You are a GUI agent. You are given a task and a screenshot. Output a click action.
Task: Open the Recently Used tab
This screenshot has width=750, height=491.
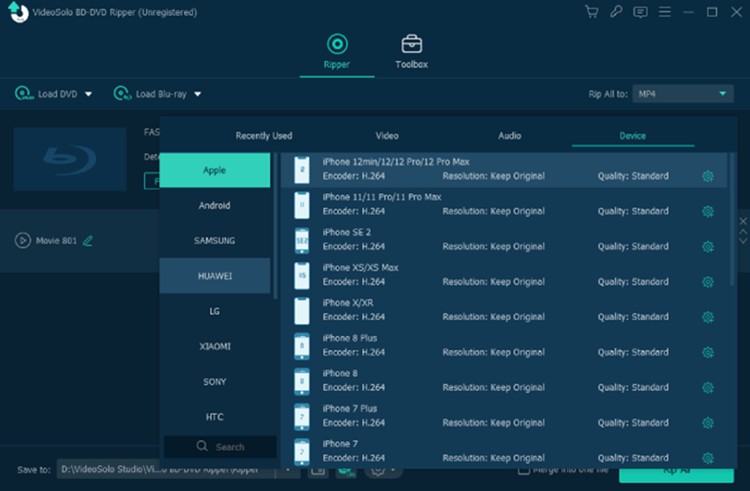coord(264,136)
